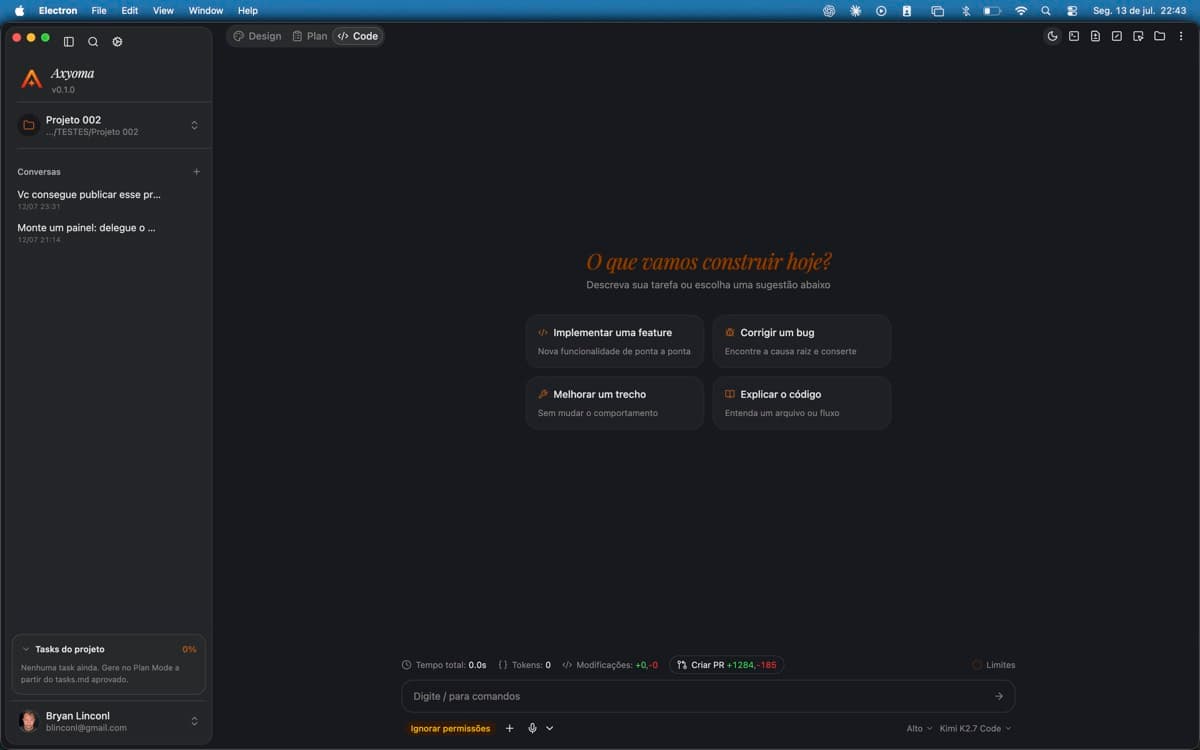This screenshot has height=750, width=1200.
Task: Switch to the Plan tab
Action: point(310,36)
